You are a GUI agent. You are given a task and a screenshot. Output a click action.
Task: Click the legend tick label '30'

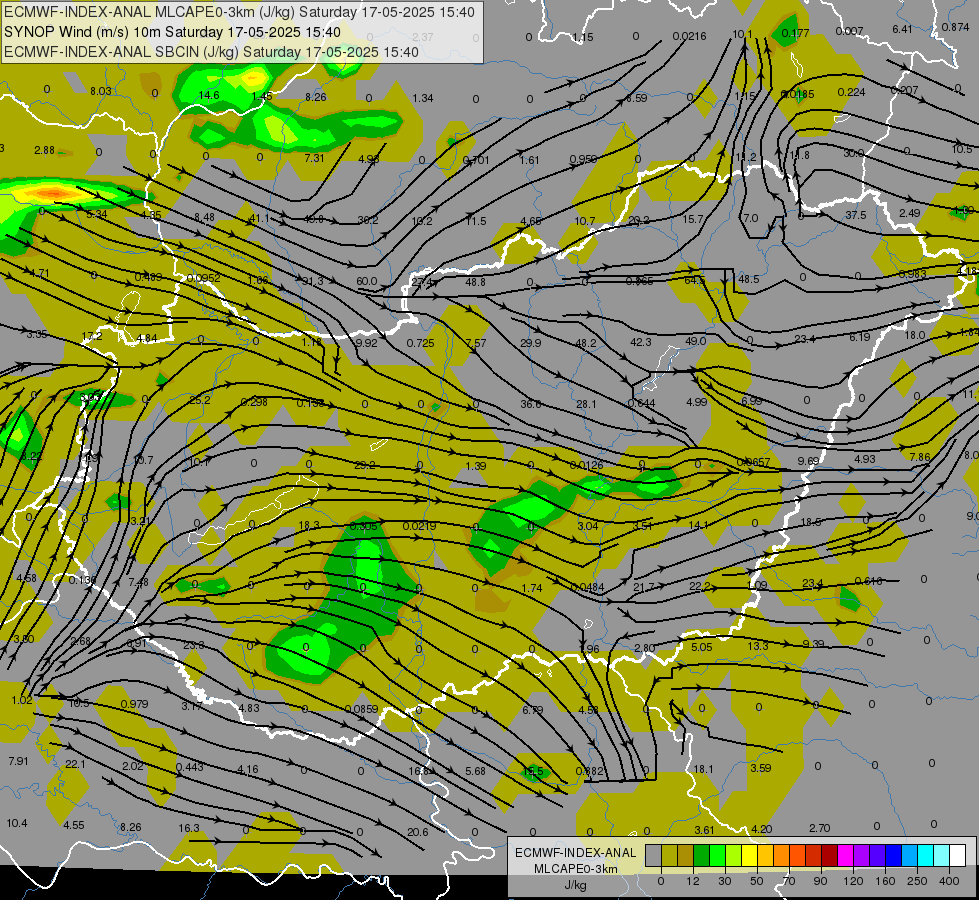pos(725,881)
